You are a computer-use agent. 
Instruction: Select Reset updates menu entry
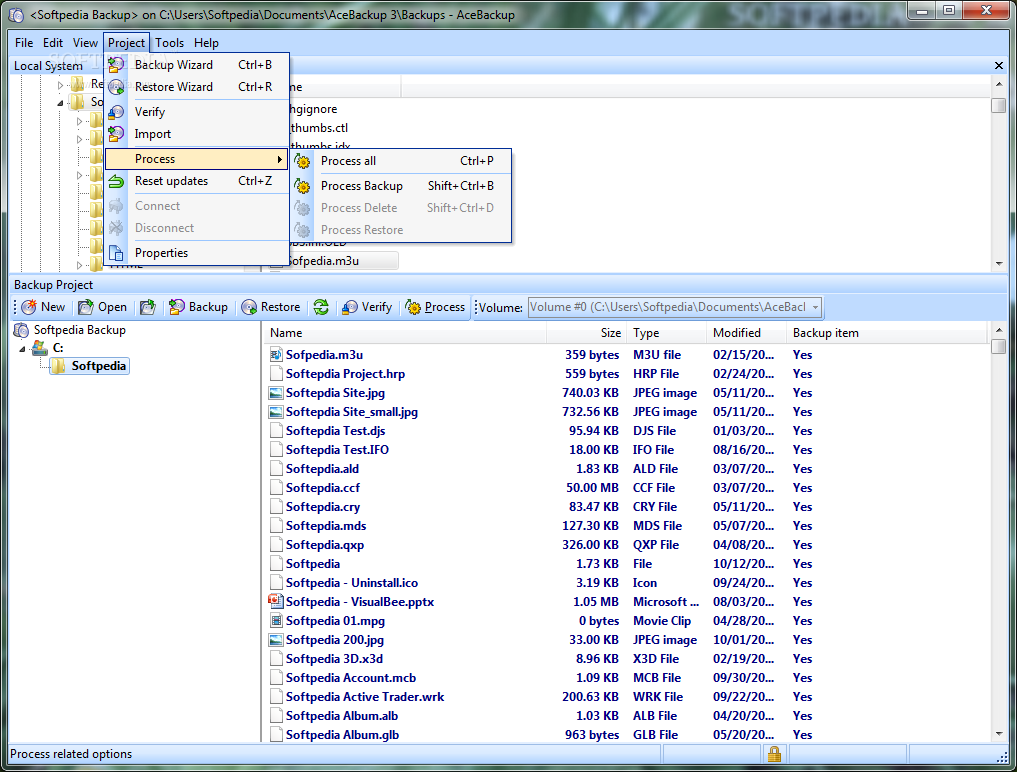(x=197, y=181)
